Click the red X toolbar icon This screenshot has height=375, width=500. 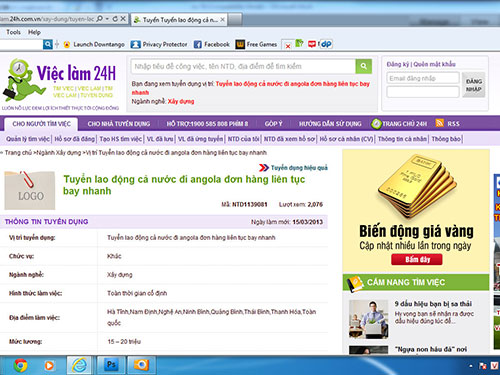point(287,45)
